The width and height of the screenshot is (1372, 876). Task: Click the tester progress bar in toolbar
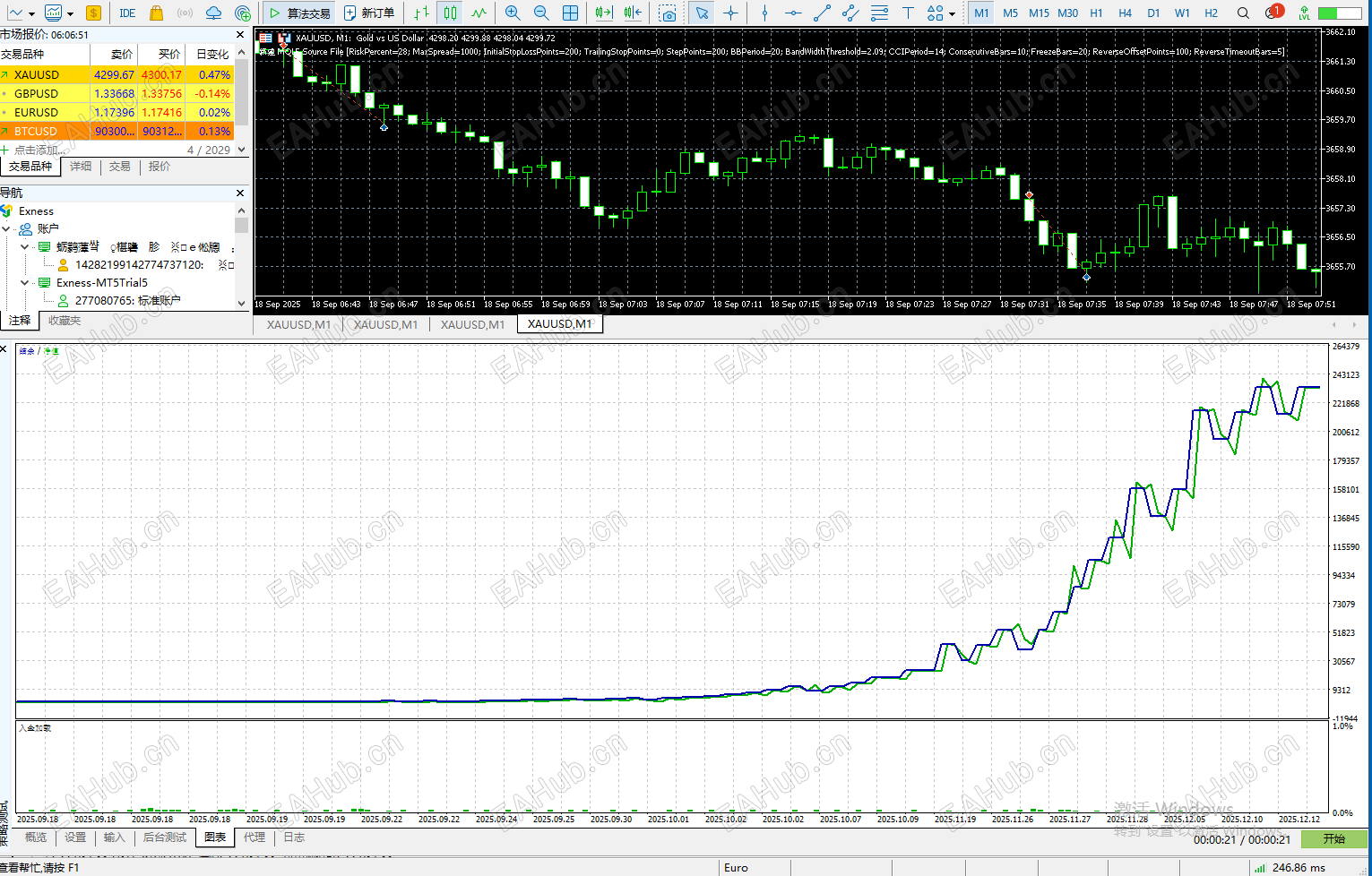[1340, 13]
